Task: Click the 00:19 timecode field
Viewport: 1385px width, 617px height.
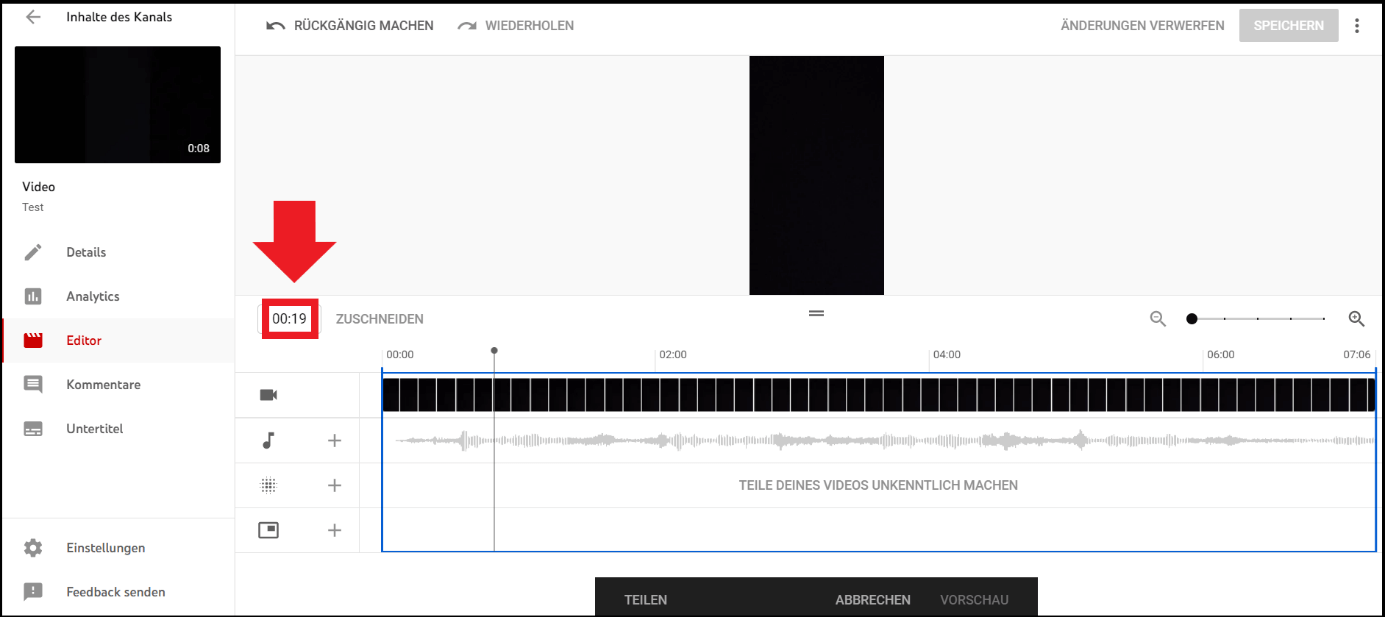Action: coord(290,319)
